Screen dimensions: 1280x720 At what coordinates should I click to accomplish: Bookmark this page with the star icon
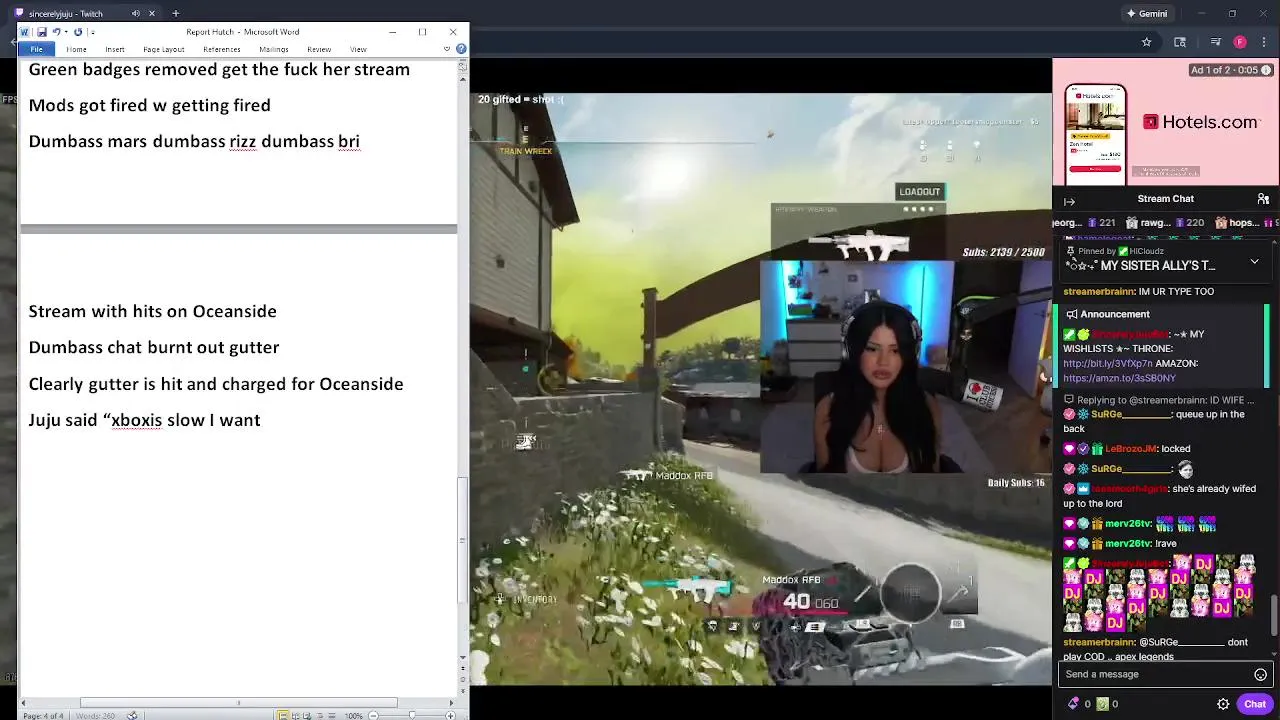tap(1146, 42)
